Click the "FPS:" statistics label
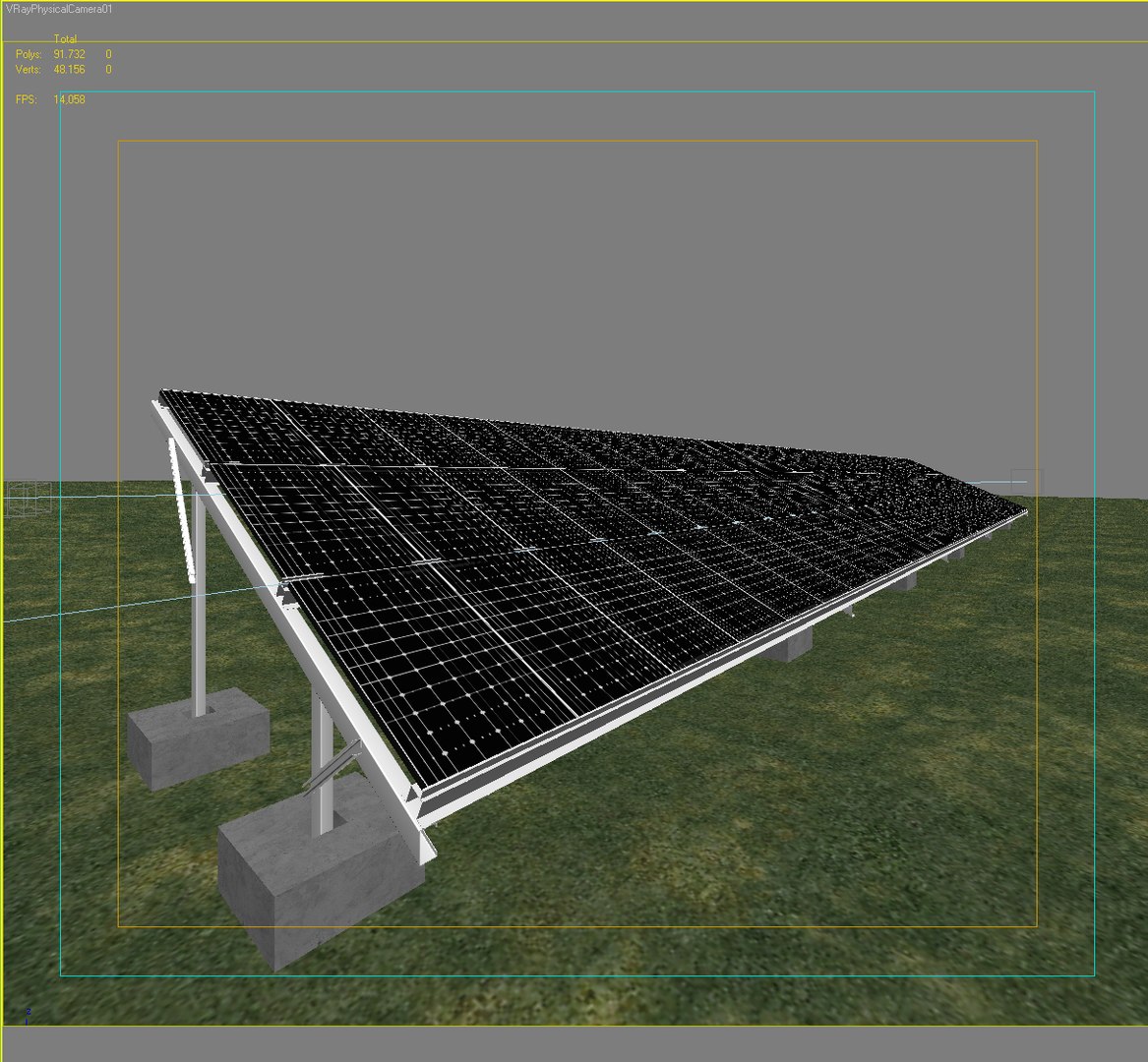Viewport: 1148px width, 1062px height. [x=27, y=99]
